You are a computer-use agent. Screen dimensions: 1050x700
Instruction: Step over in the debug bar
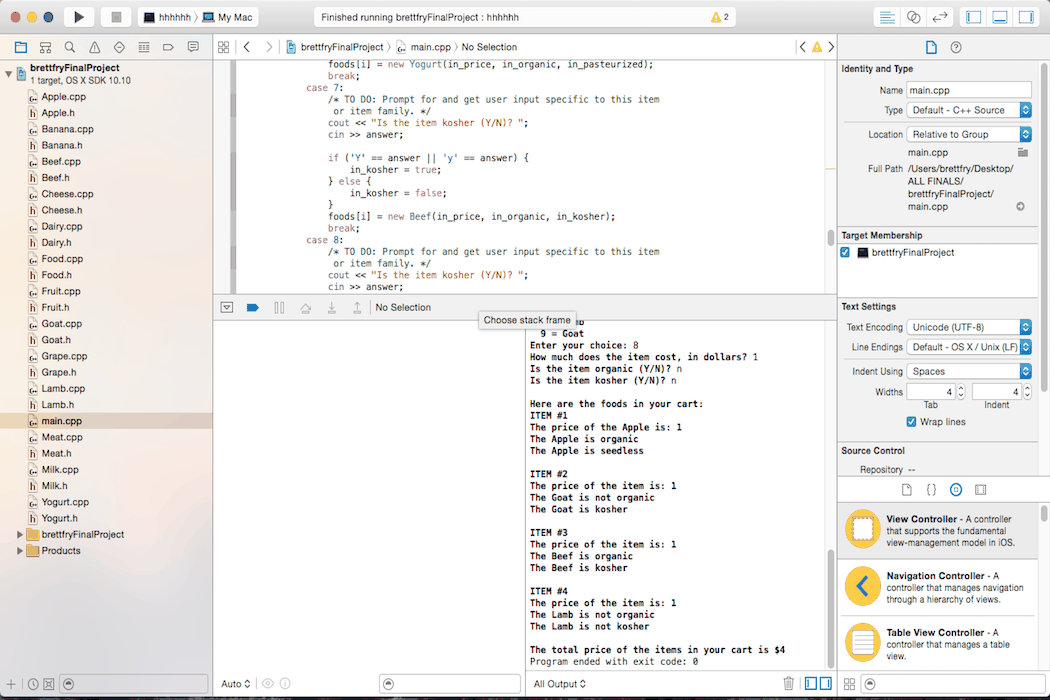pyautogui.click(x=305, y=307)
